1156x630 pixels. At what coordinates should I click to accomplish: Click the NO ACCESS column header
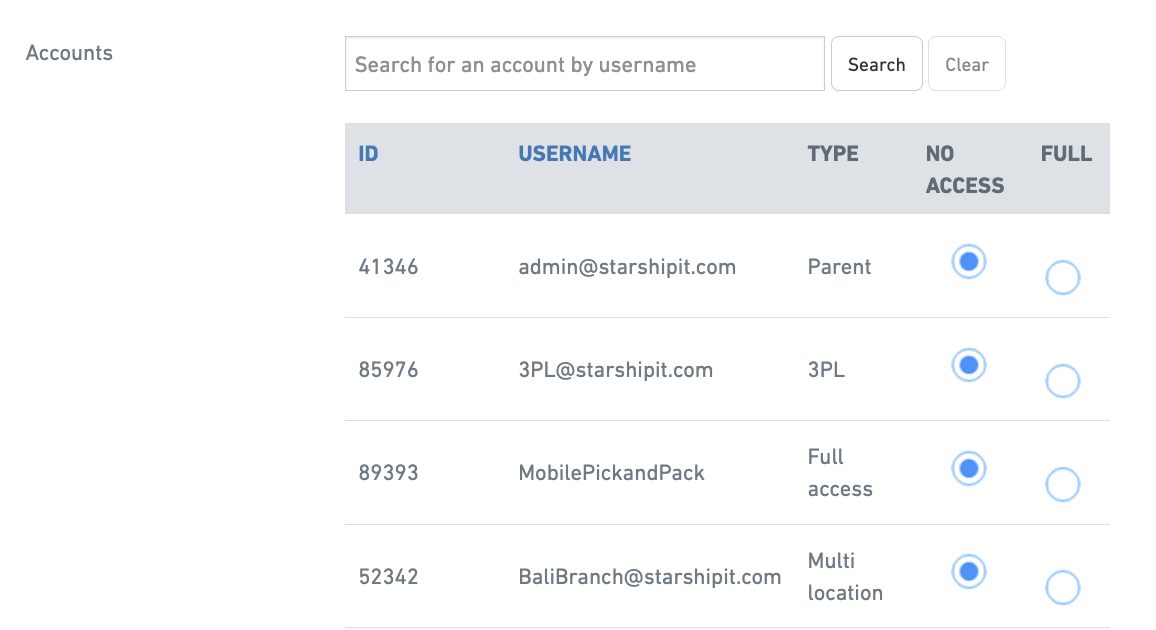click(x=964, y=169)
